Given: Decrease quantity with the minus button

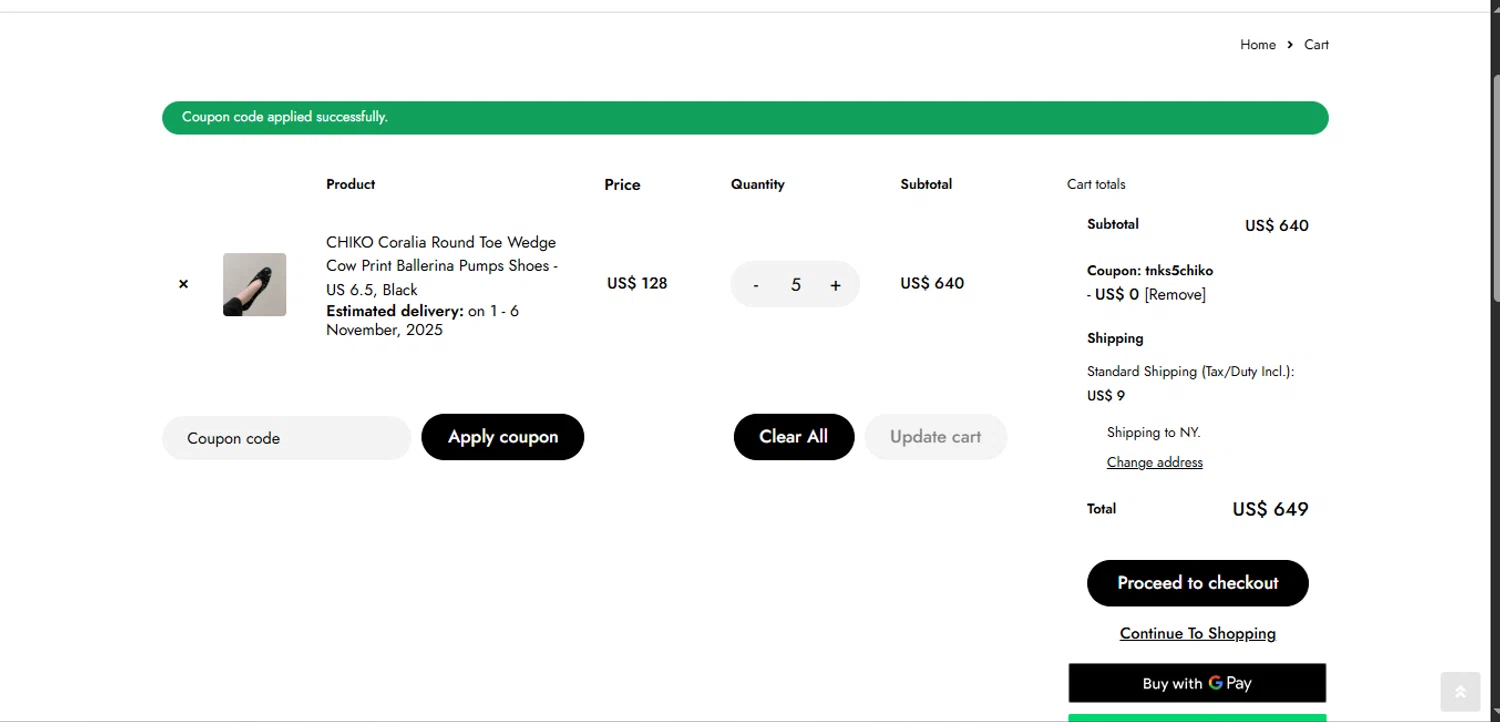Looking at the screenshot, I should click(756, 285).
